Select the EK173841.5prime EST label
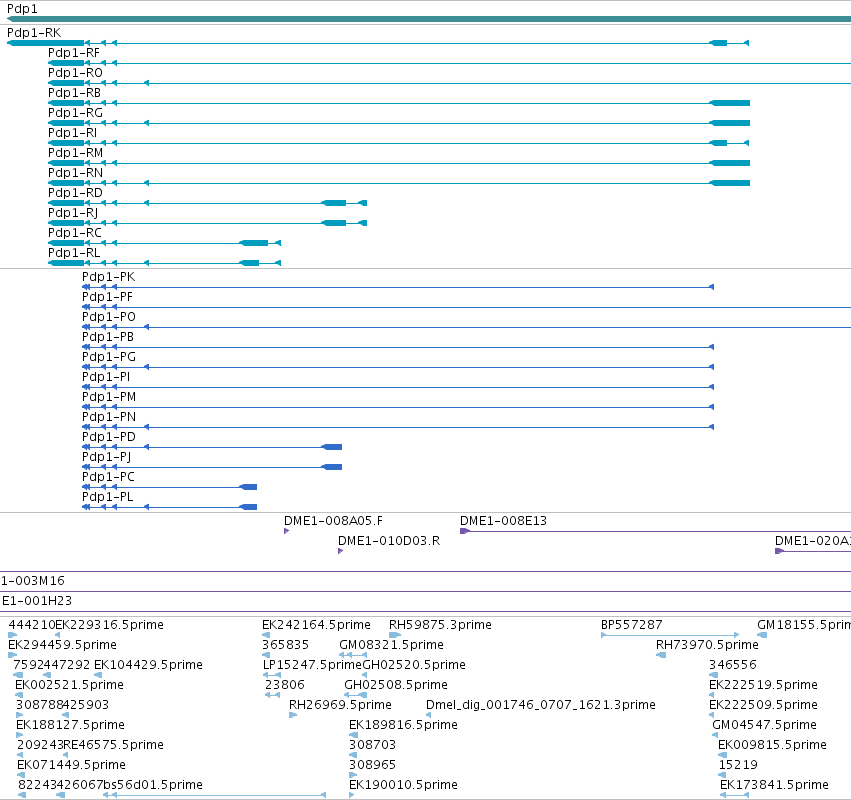851x800 pixels. coord(774,785)
